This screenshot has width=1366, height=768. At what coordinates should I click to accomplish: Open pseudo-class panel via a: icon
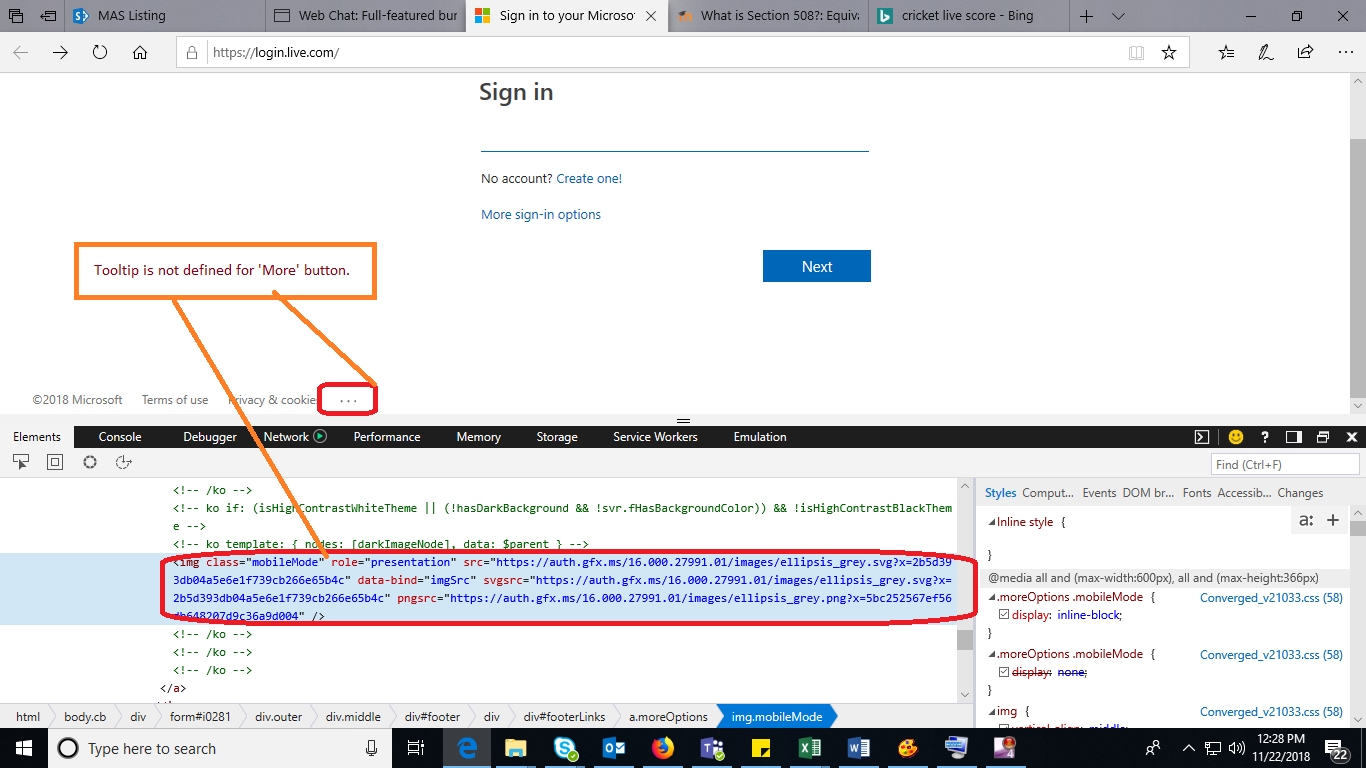coord(1306,521)
